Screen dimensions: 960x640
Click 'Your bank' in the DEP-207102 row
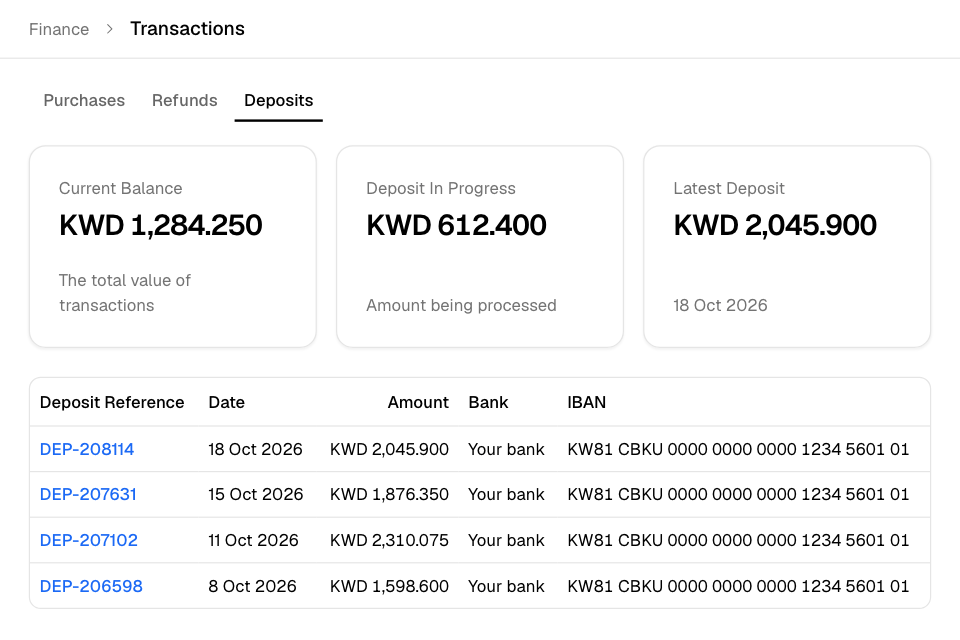(506, 540)
